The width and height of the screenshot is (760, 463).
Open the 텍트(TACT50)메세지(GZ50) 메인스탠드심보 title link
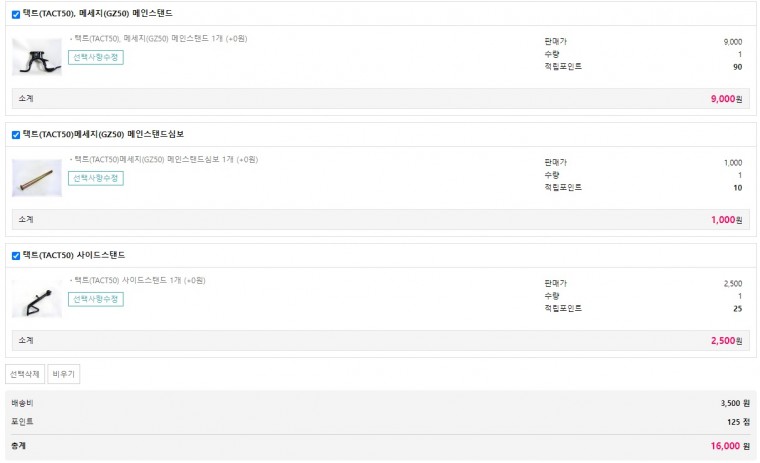103,134
